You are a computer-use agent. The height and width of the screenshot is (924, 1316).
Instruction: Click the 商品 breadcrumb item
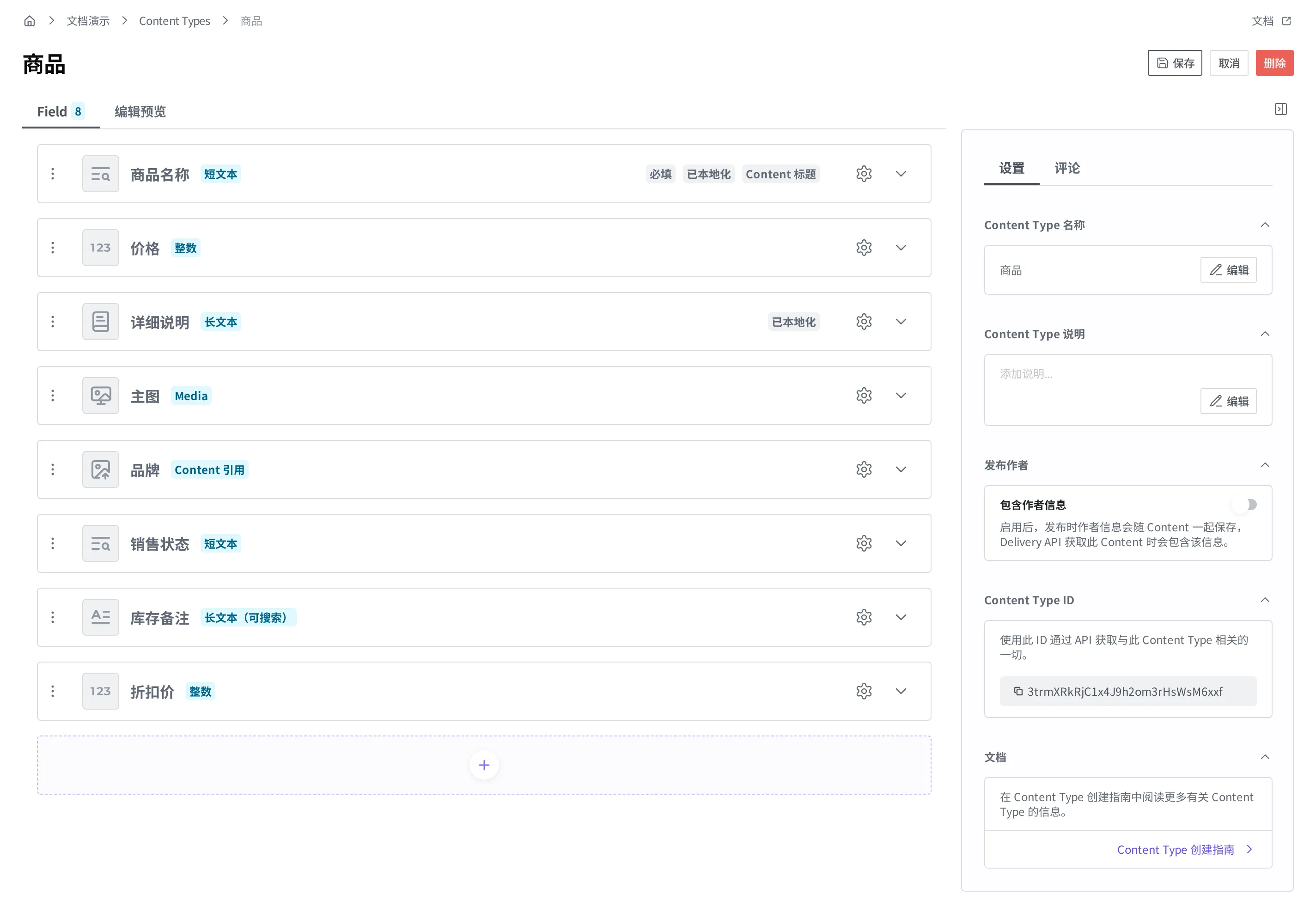(x=251, y=21)
